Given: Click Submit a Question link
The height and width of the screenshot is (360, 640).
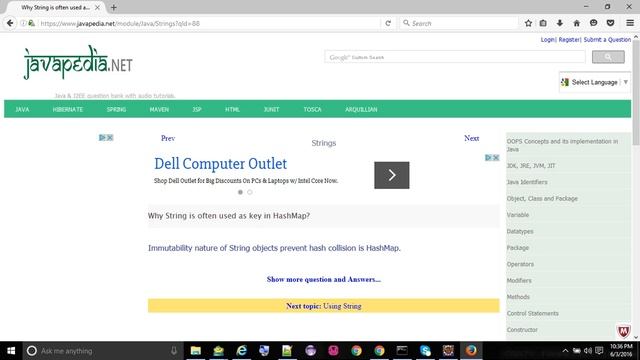Looking at the screenshot, I should pos(607,40).
